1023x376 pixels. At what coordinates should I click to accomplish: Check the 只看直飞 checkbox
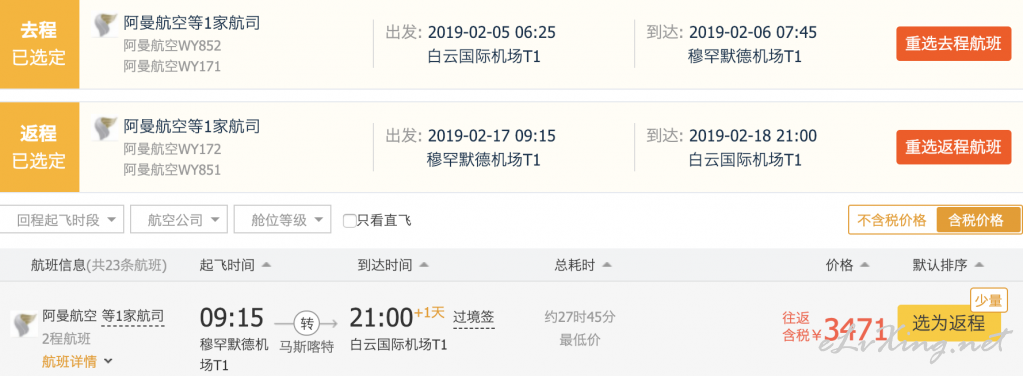point(350,221)
